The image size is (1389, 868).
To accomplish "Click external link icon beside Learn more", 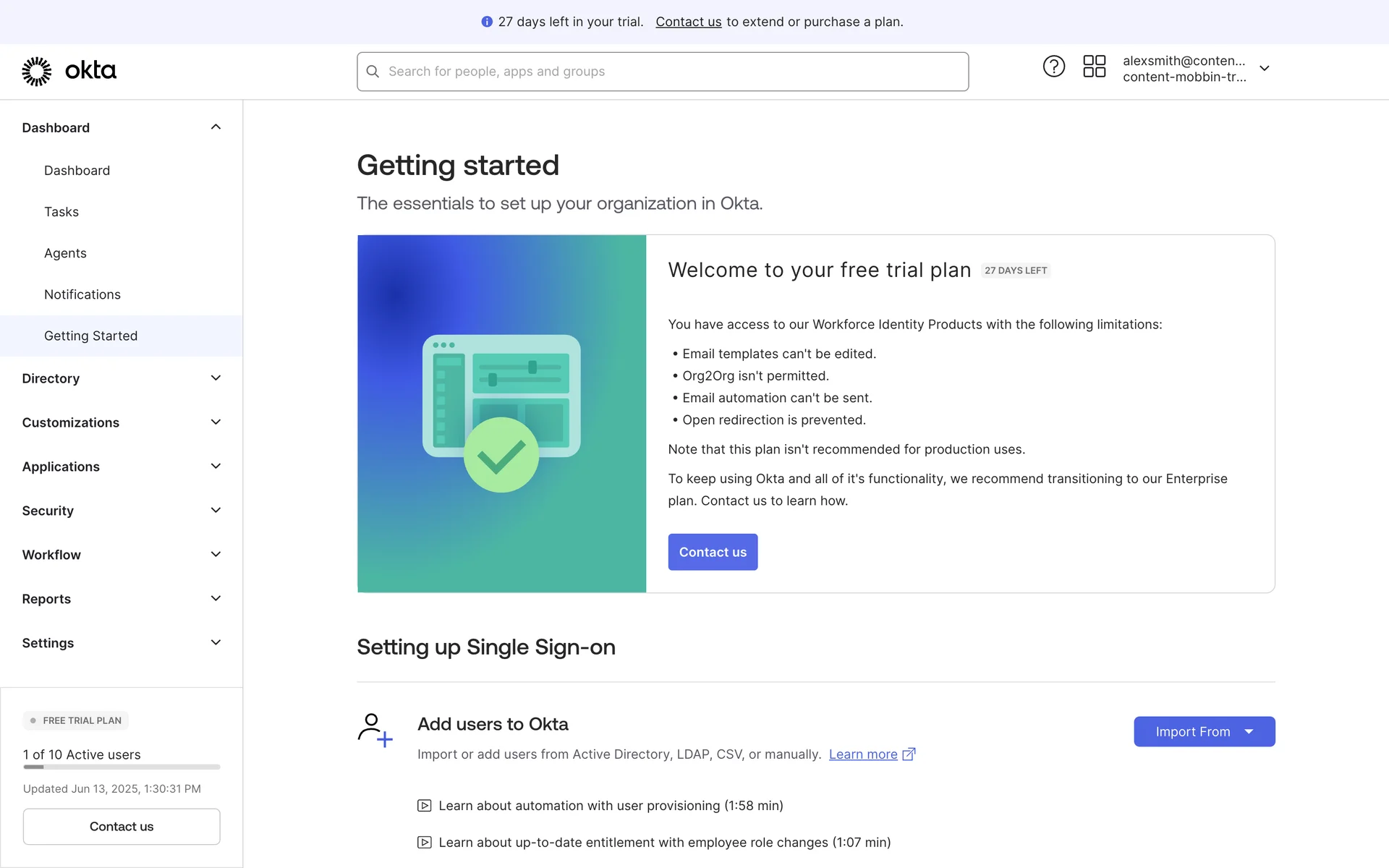I will tap(909, 754).
